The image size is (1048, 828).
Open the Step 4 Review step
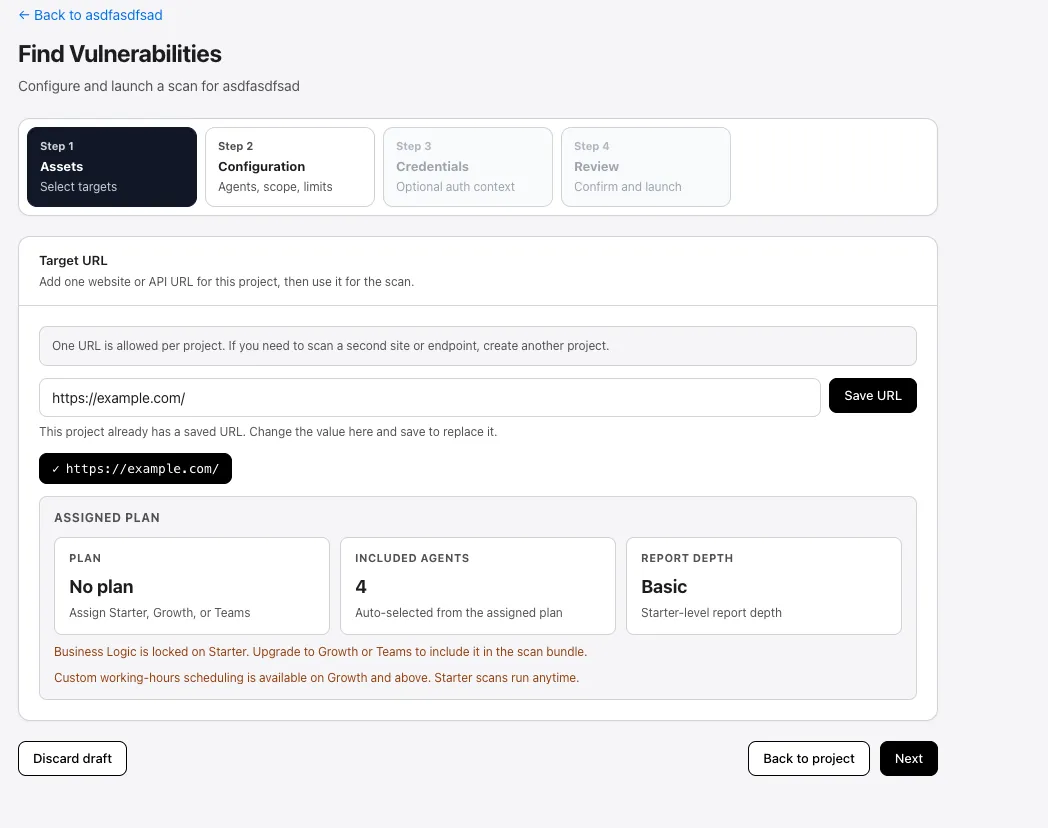click(645, 166)
